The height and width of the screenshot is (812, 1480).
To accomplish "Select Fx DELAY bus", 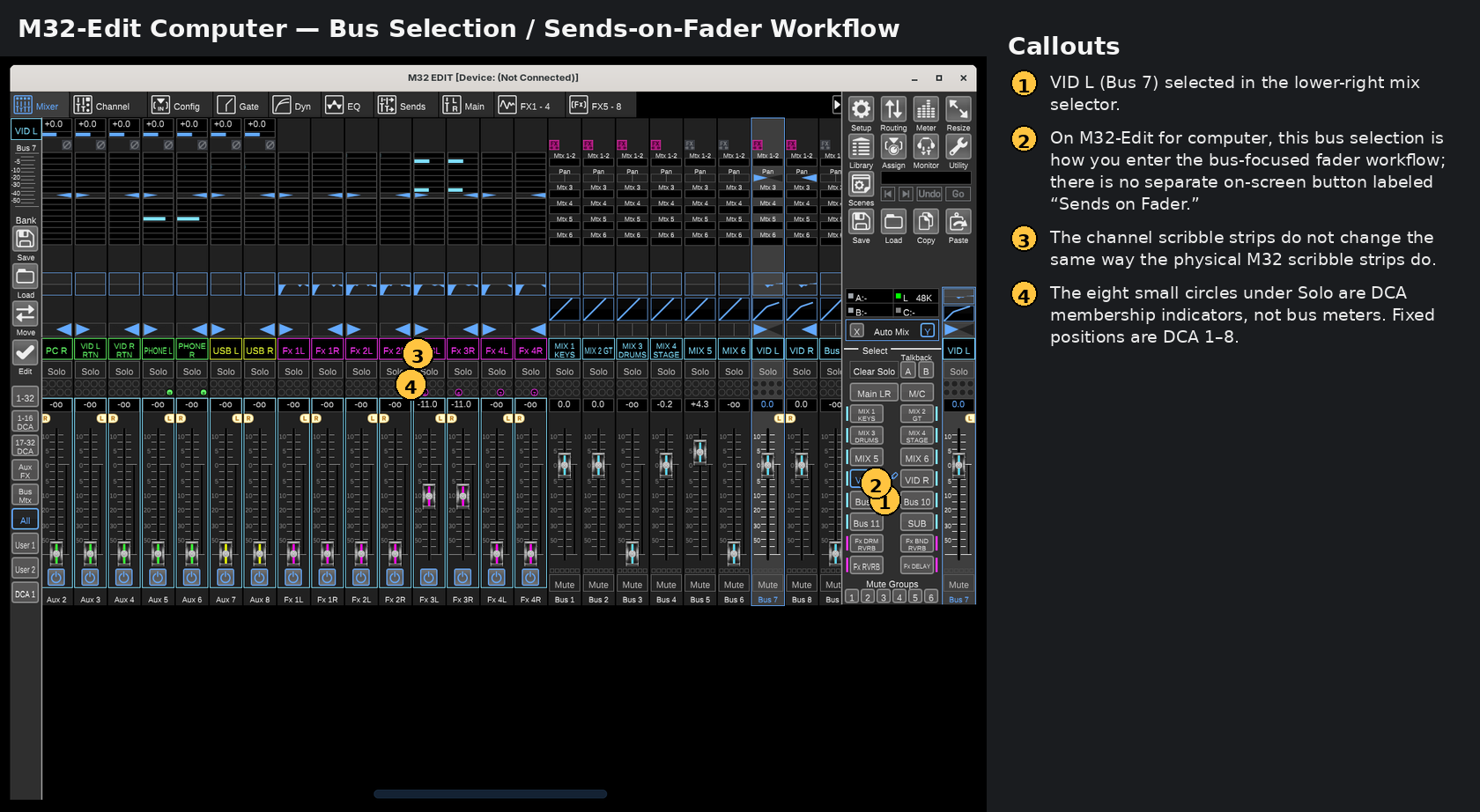I will (x=917, y=565).
